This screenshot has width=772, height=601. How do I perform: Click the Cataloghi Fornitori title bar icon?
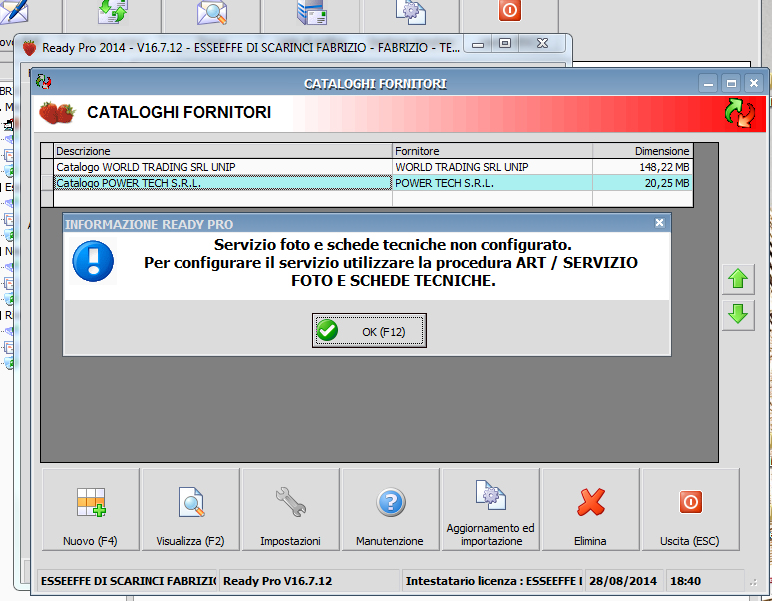[x=43, y=82]
